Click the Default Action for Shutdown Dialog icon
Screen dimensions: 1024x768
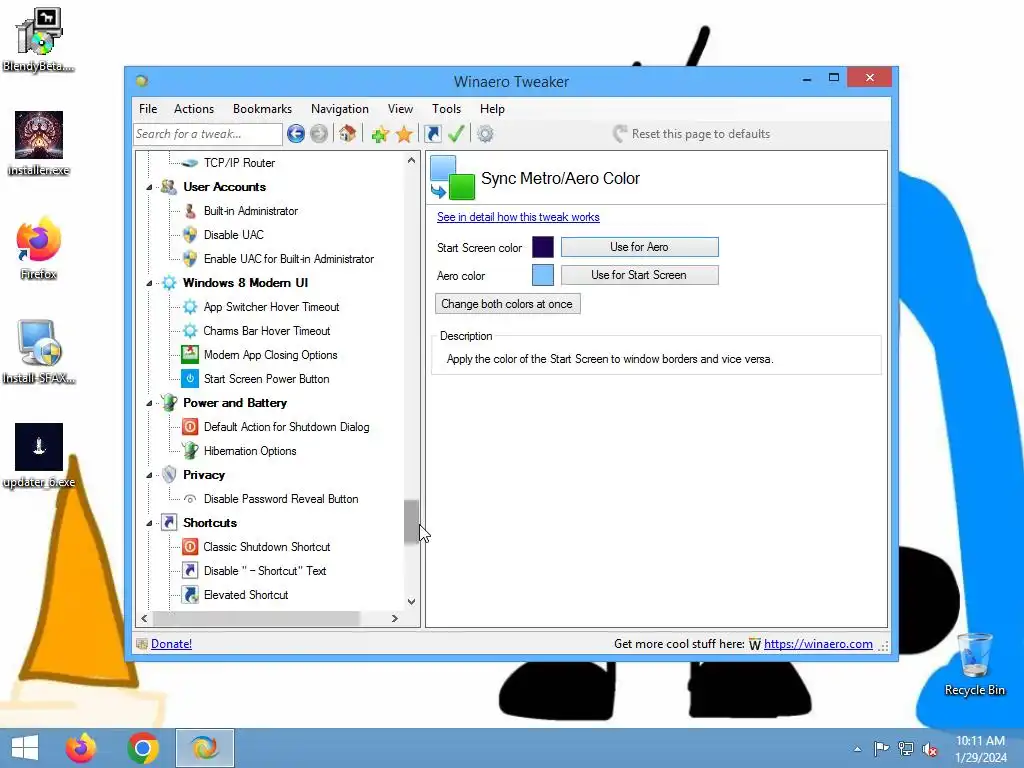[x=190, y=427]
